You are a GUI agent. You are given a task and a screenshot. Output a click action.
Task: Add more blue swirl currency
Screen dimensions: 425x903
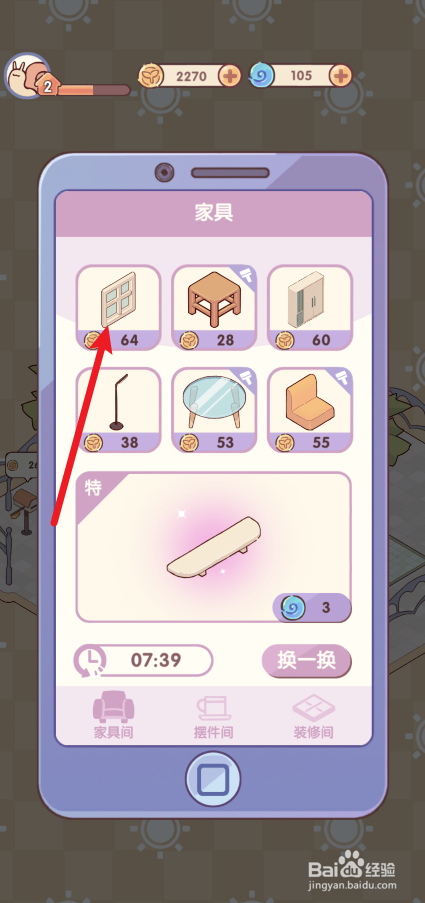coord(341,76)
